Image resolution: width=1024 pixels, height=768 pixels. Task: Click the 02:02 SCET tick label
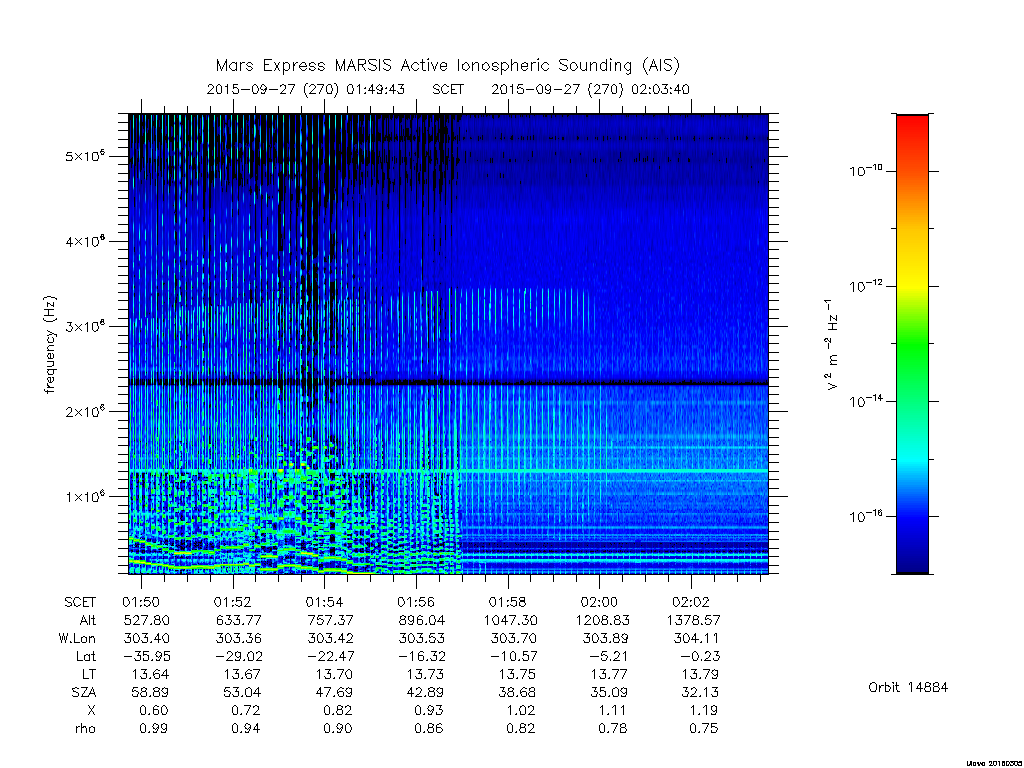point(690,602)
